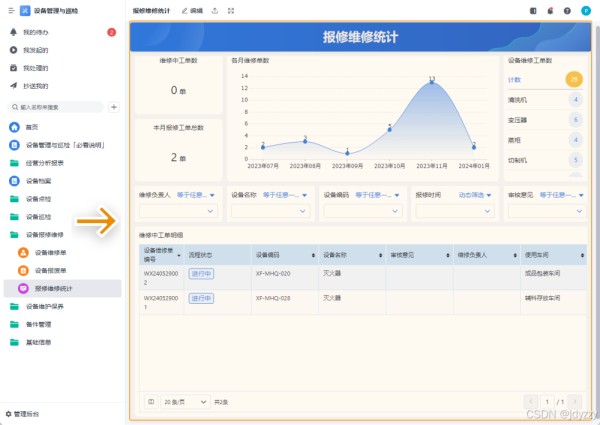Open the notification bell at top right
This screenshot has height=425, width=600.
coord(550,11)
